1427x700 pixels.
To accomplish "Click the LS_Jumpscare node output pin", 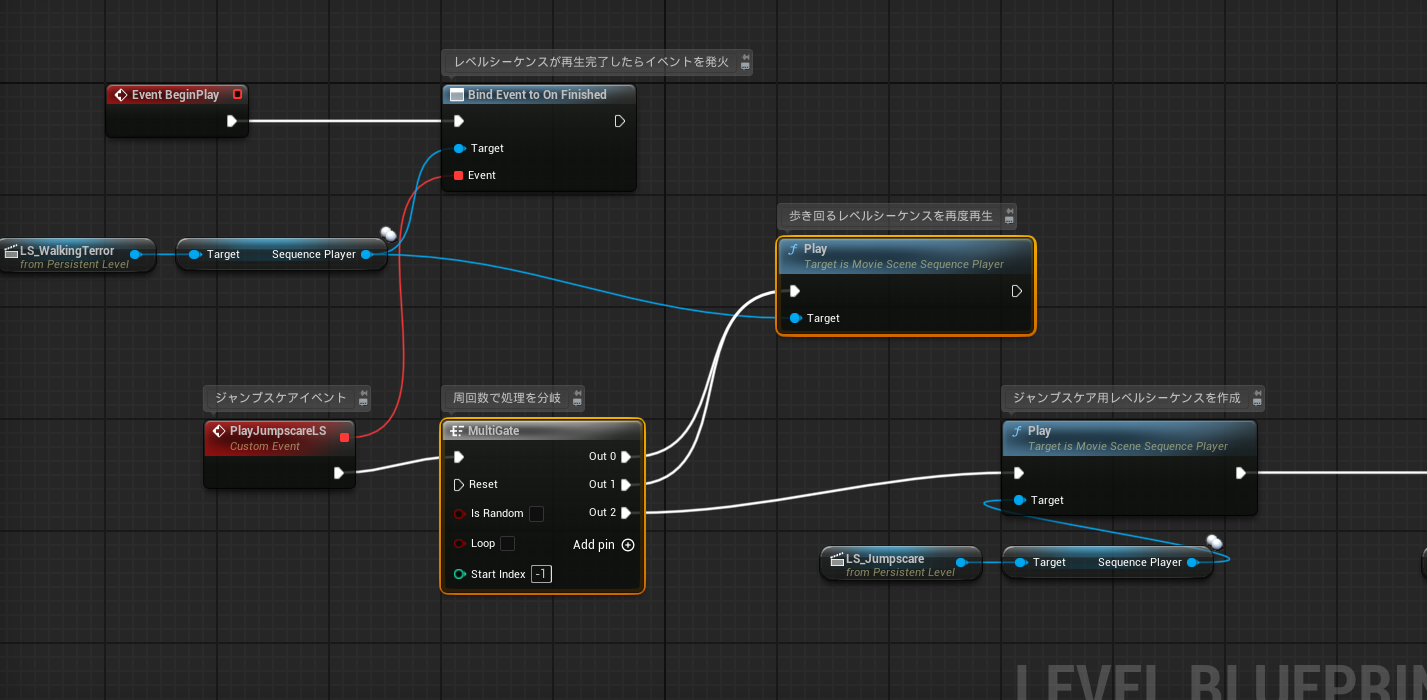I will pos(961,562).
